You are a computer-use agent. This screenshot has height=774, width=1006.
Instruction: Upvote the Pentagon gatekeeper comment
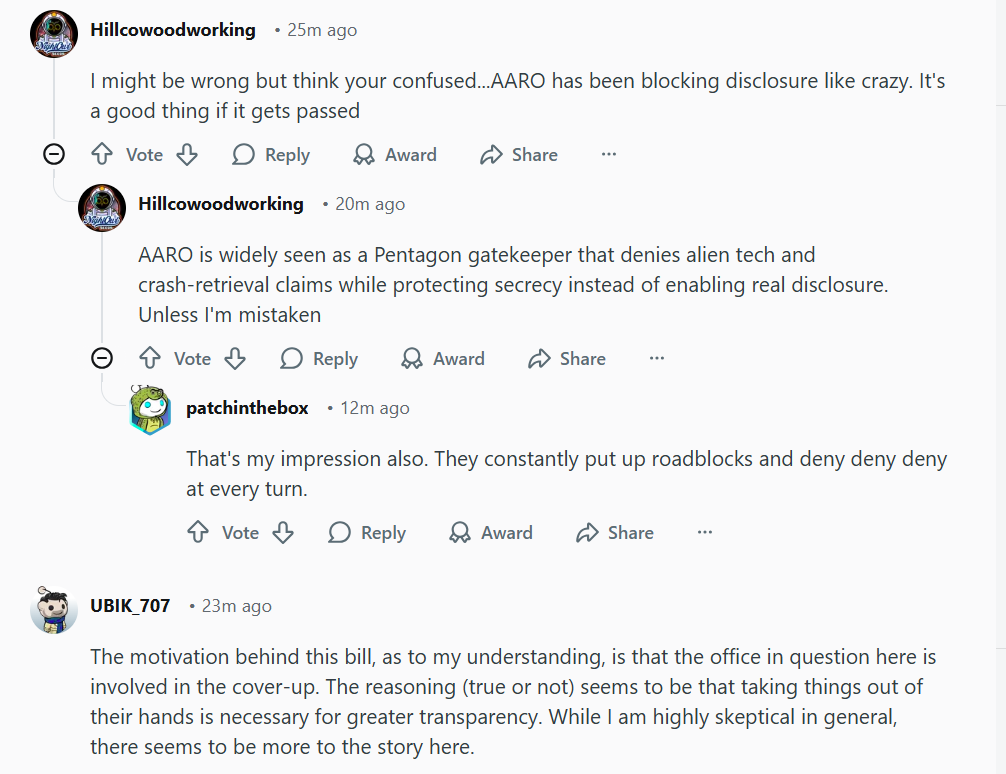pos(150,359)
